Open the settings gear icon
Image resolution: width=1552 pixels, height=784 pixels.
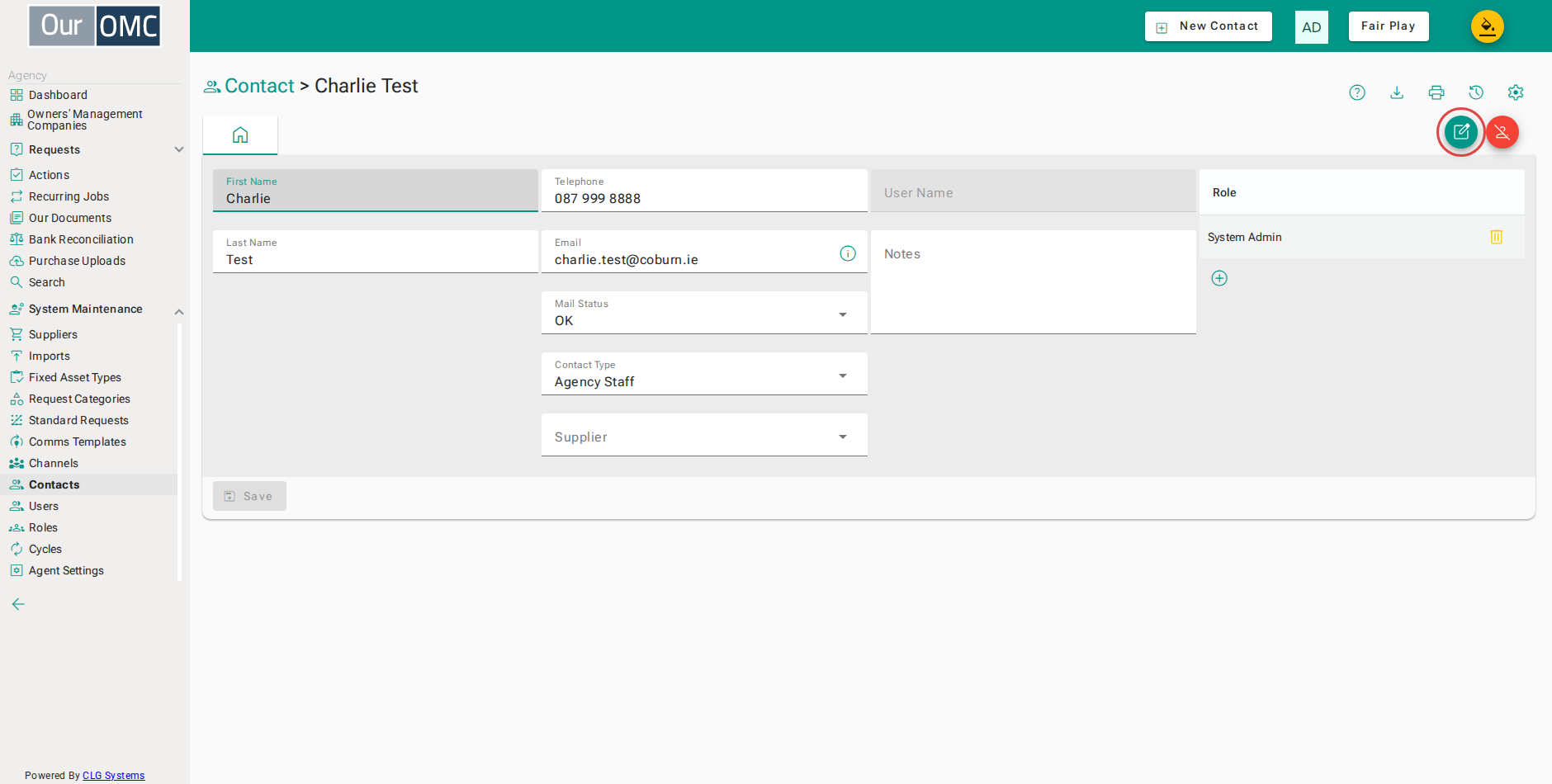pos(1516,92)
